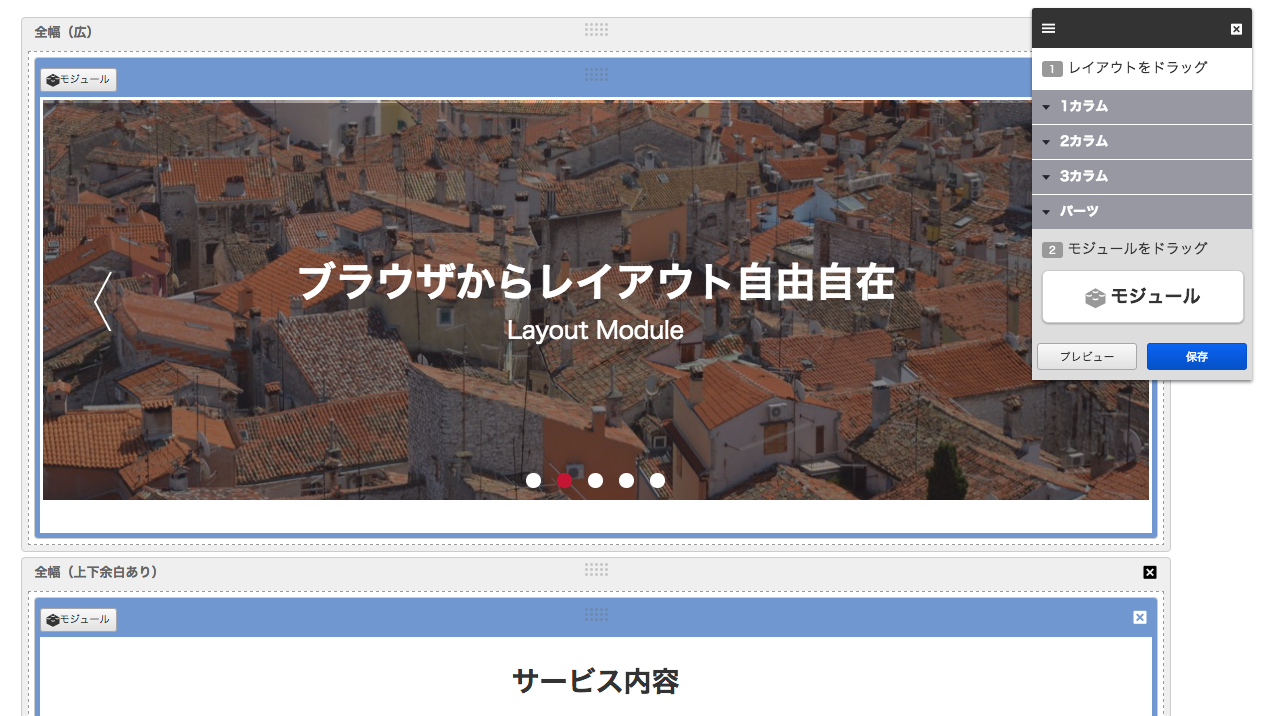Expand the 2カラム layout section
The image size is (1271, 716).
click(x=1141, y=141)
